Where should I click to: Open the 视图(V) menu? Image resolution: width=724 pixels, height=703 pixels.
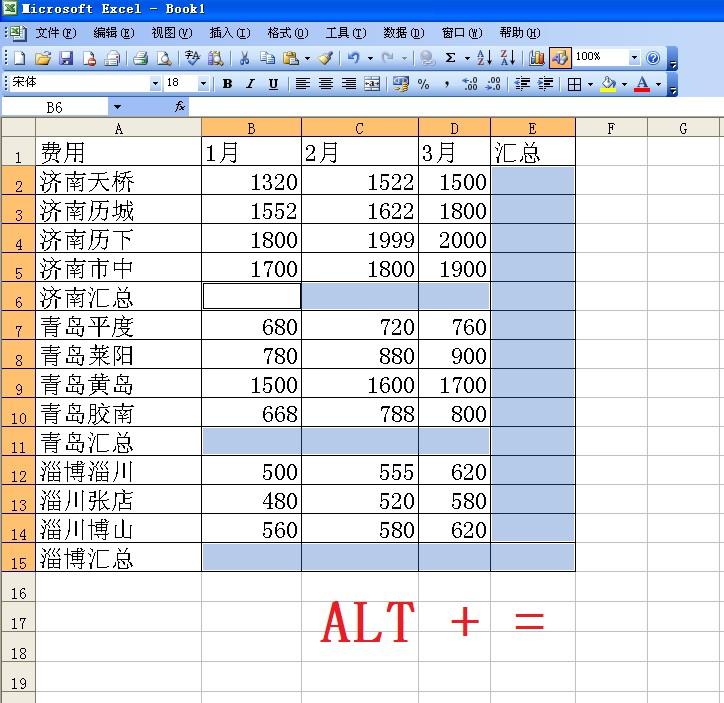coord(172,33)
